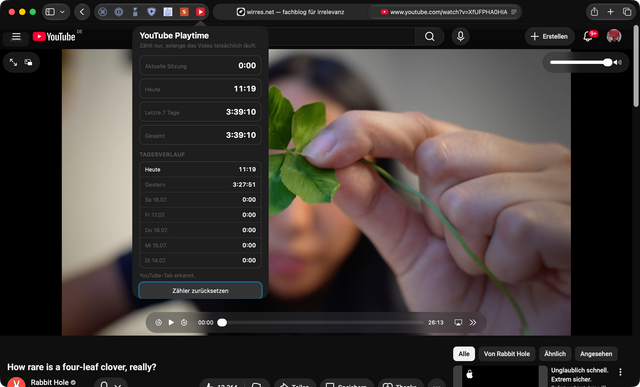Click the video title about four-leaf clover

coord(82,367)
